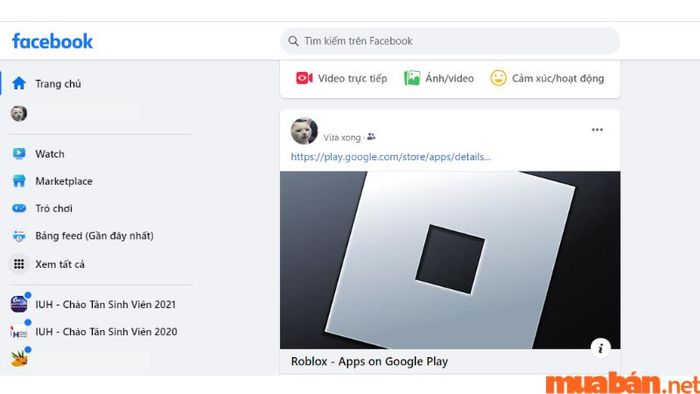Open Watch from the sidebar

[x=50, y=154]
